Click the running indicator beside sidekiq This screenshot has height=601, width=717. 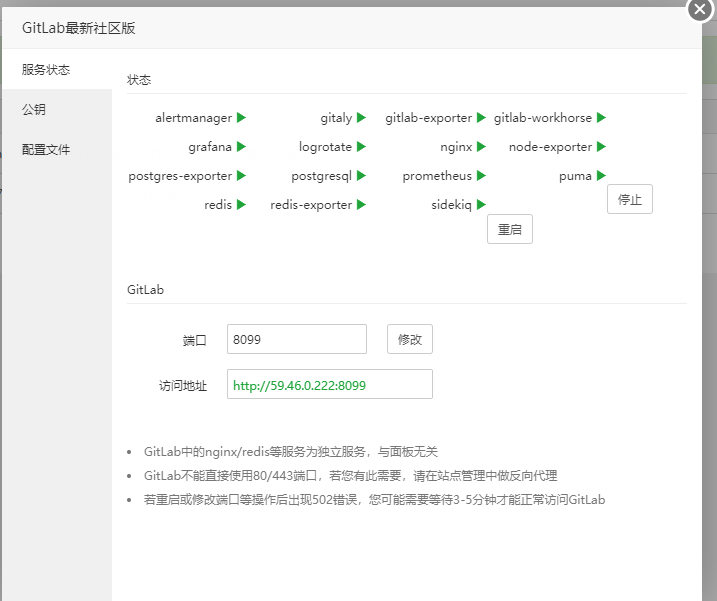(481, 204)
